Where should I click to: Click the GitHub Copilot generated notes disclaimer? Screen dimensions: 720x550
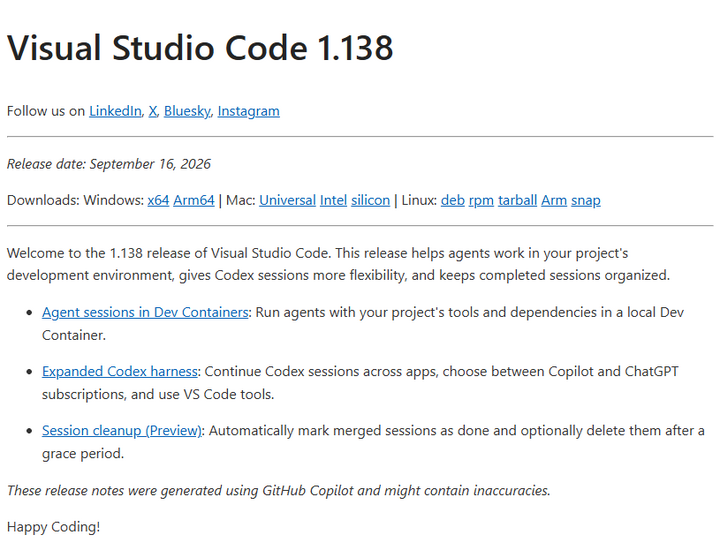click(x=279, y=490)
